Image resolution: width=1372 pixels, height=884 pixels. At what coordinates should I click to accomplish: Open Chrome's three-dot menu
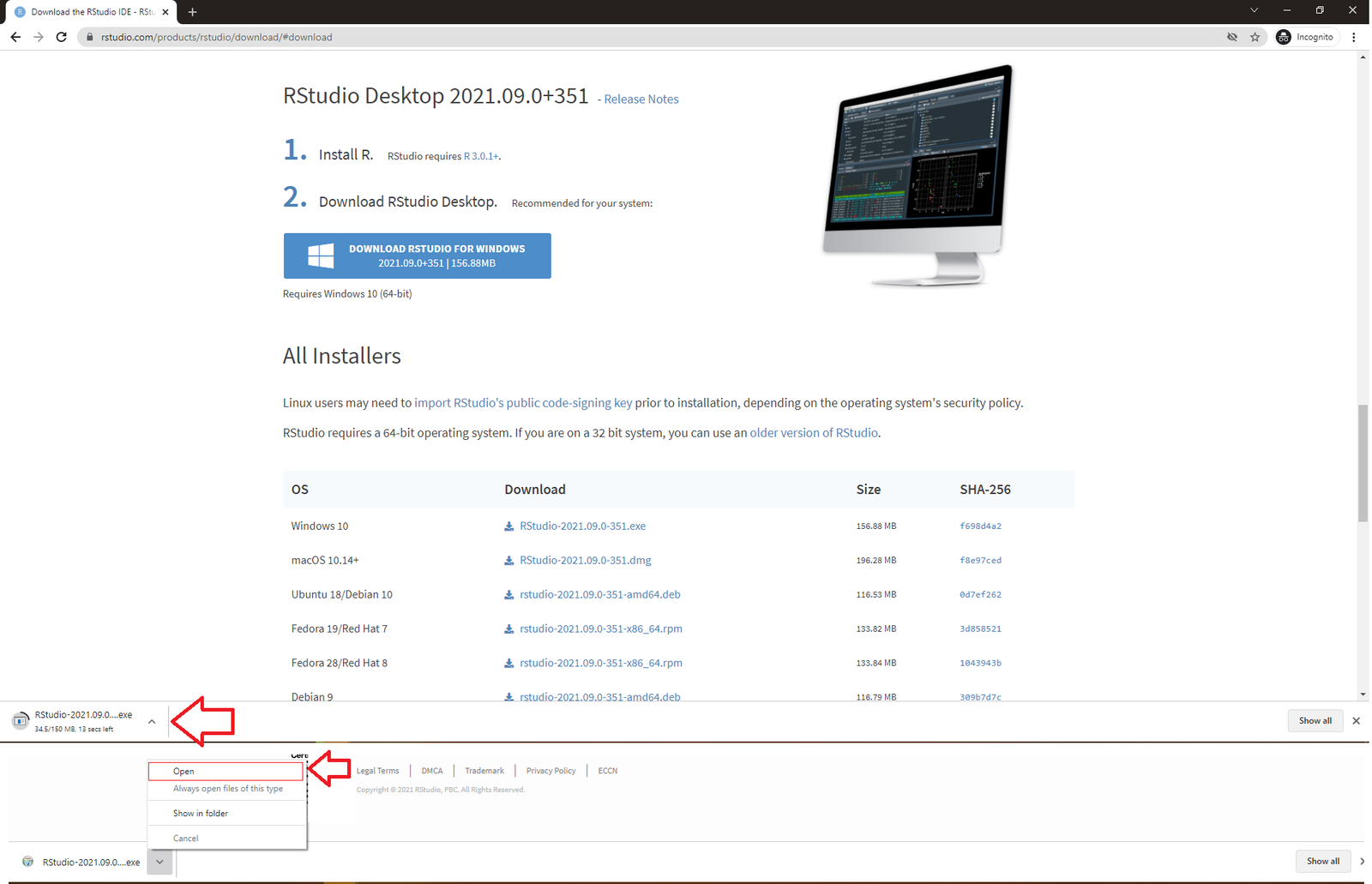pyautogui.click(x=1353, y=37)
